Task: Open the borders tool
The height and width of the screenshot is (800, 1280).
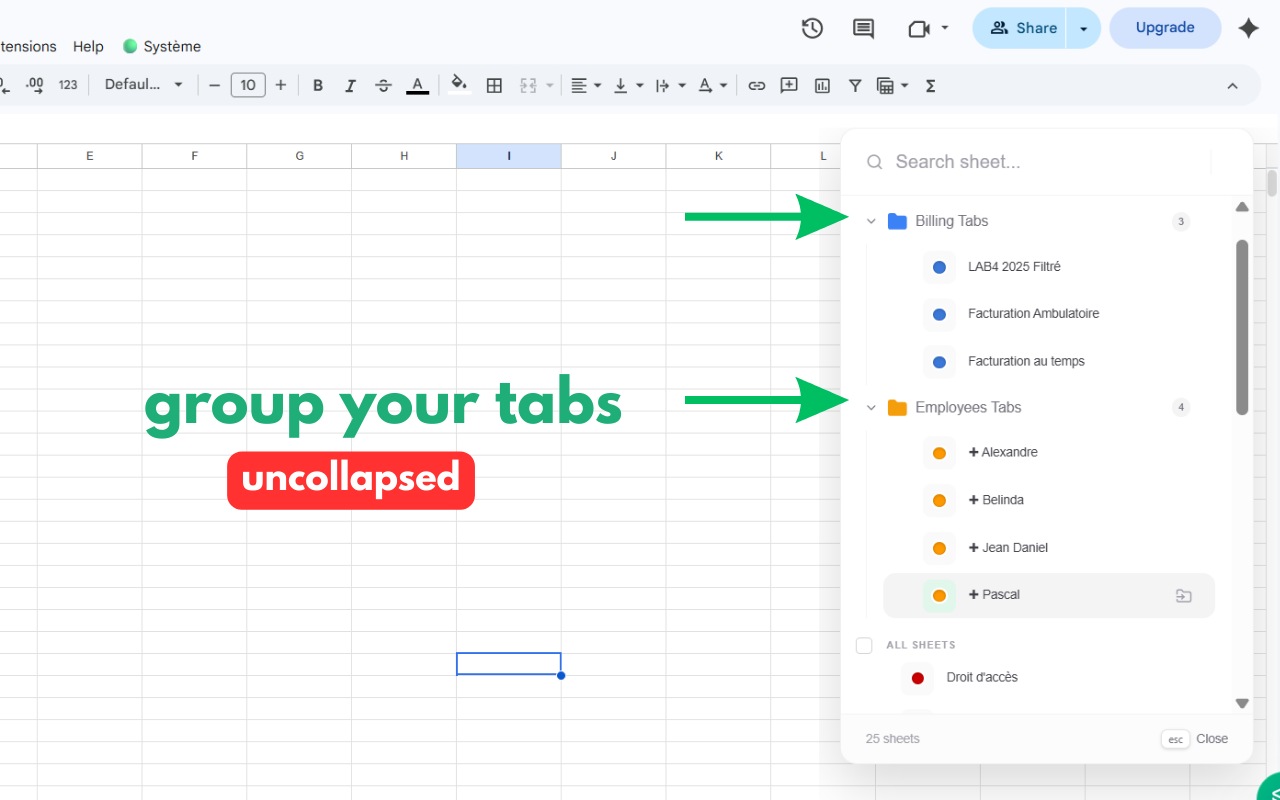Action: tap(494, 85)
